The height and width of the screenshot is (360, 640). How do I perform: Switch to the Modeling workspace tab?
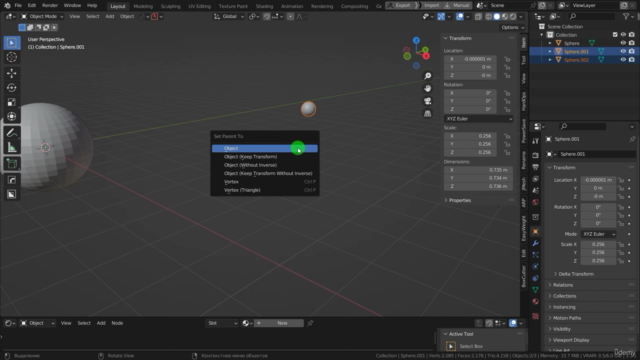coord(143,6)
